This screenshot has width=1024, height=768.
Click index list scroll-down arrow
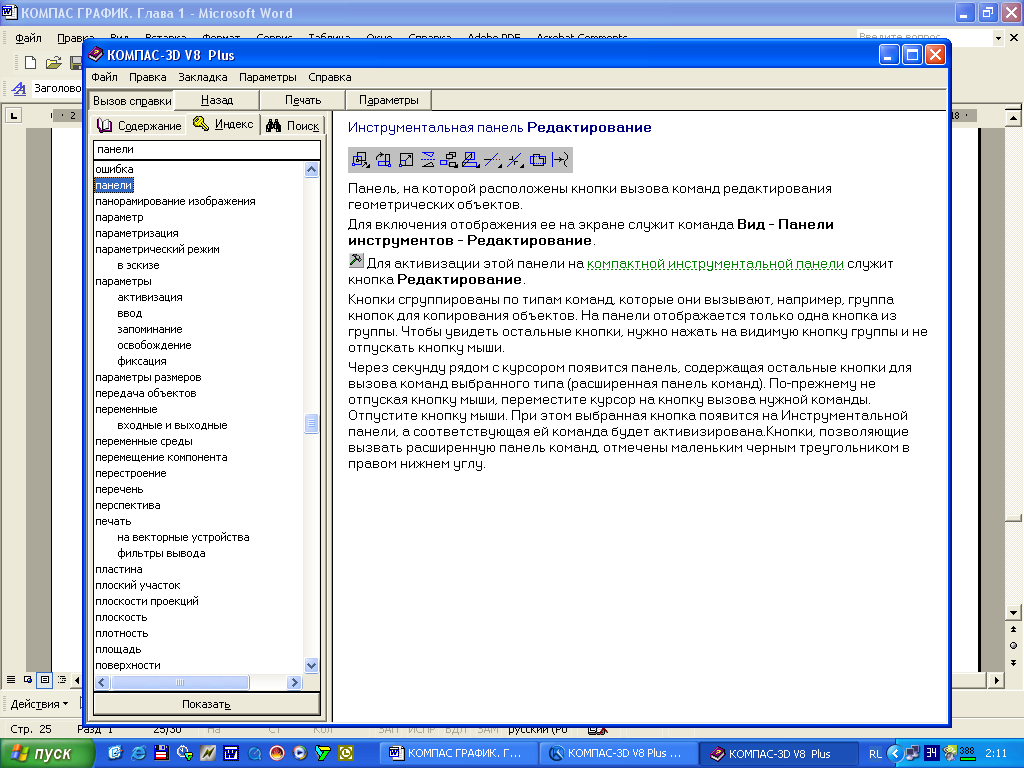click(312, 665)
